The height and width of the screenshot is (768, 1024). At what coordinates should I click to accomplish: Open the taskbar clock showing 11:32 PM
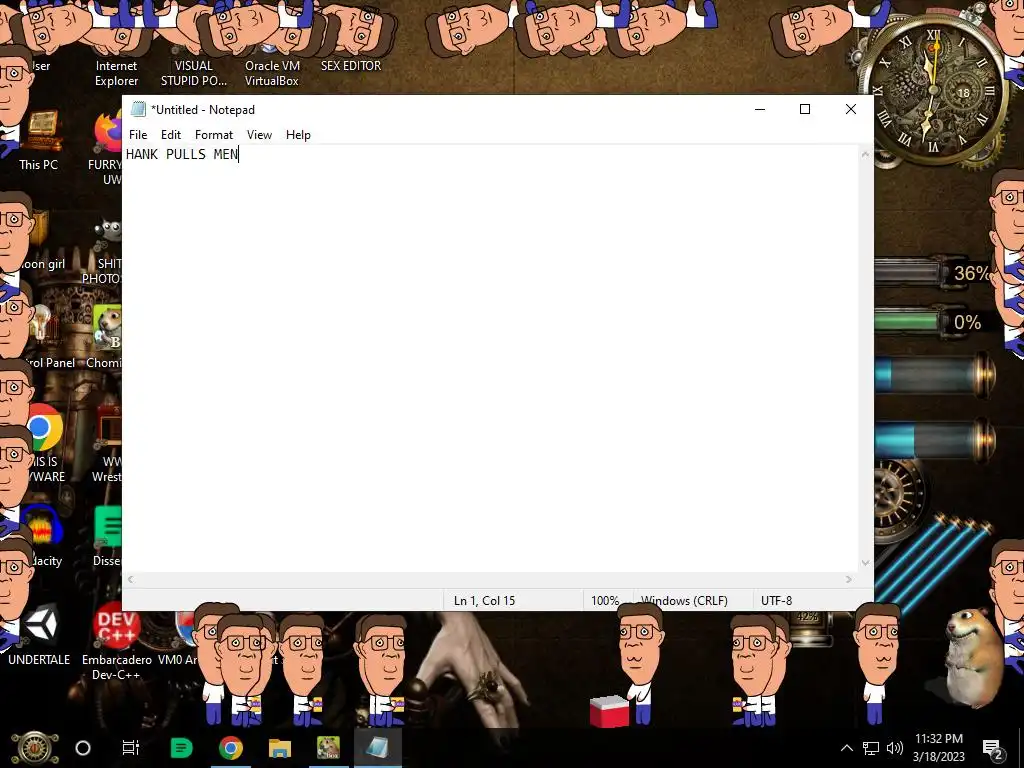tap(938, 748)
